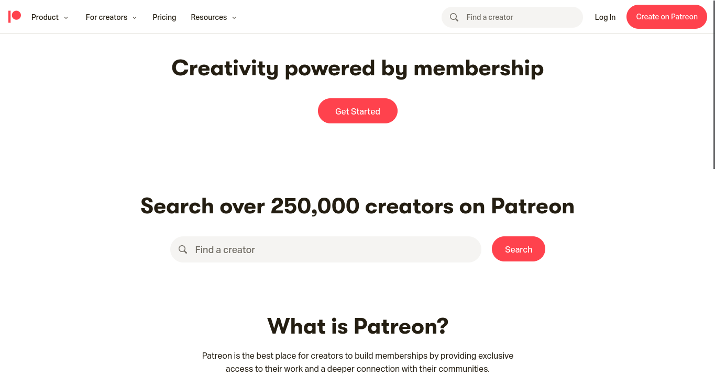Open the Product menu
This screenshot has width=715, height=377.
pos(45,17)
